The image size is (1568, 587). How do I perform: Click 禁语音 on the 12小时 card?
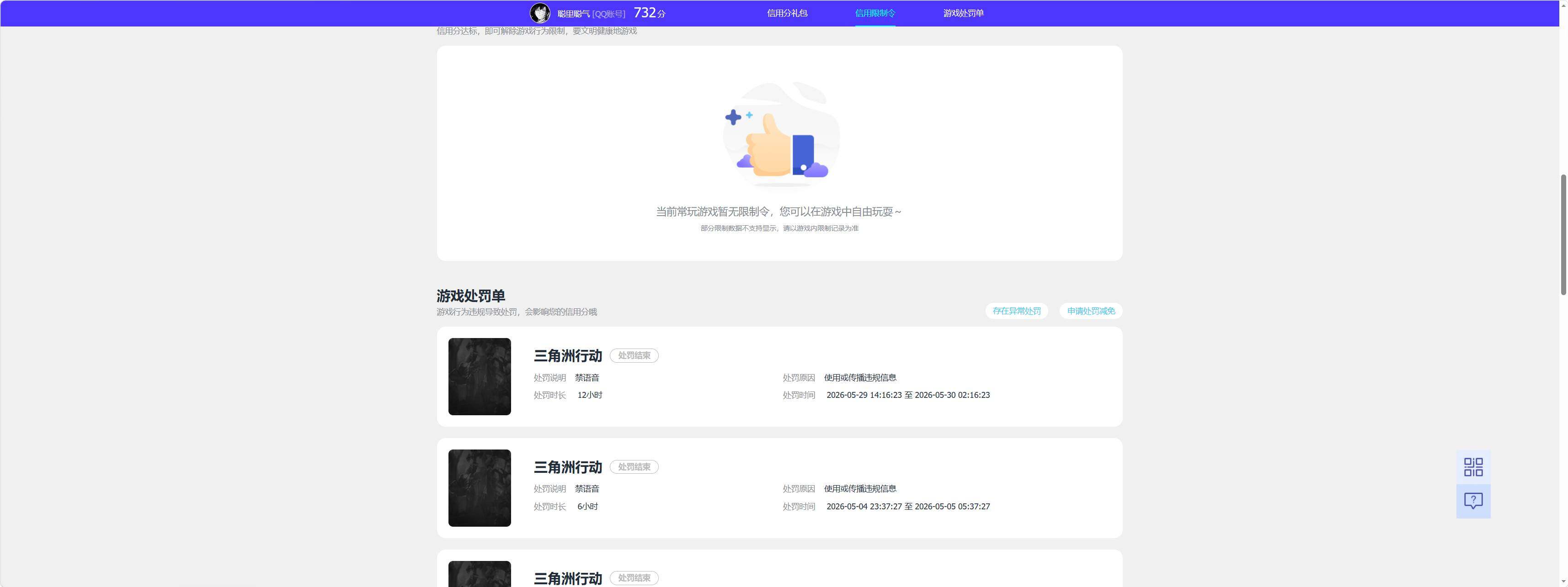(x=587, y=378)
